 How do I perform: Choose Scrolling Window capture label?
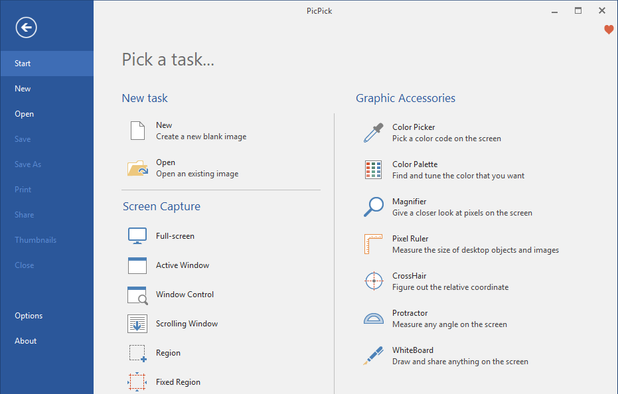[x=187, y=323]
